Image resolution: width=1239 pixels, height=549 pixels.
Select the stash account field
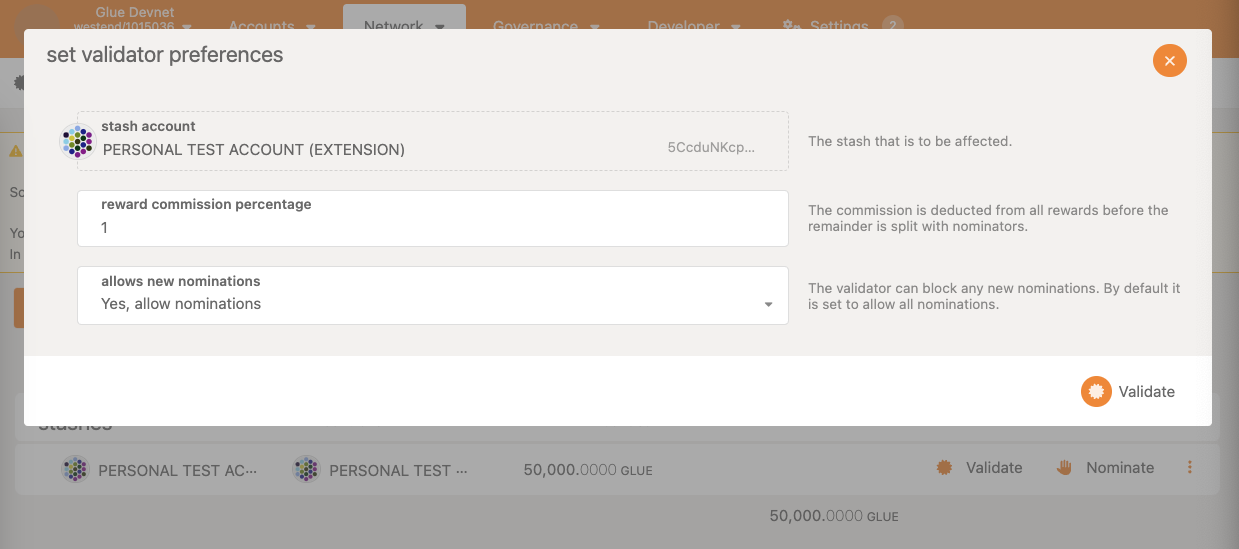click(433, 141)
